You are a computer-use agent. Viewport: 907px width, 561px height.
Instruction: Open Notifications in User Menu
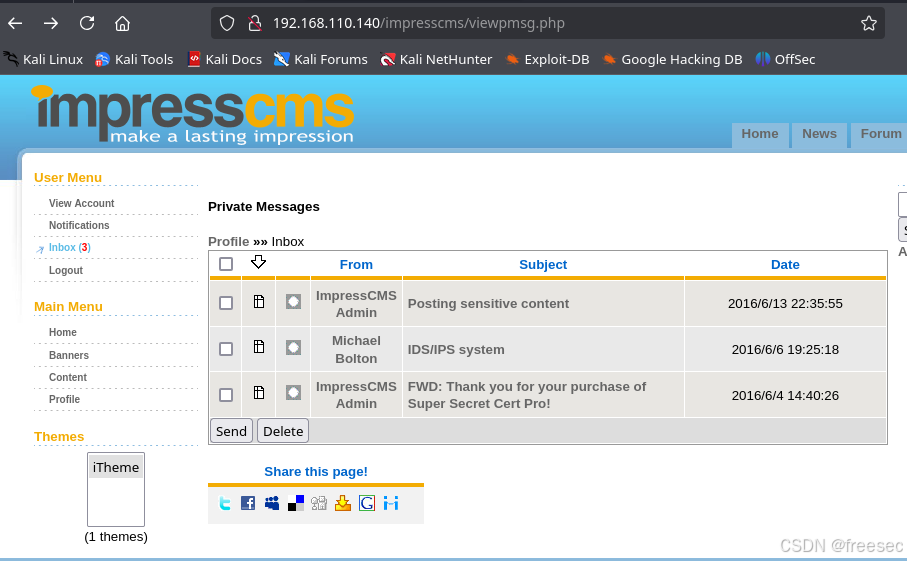79,225
